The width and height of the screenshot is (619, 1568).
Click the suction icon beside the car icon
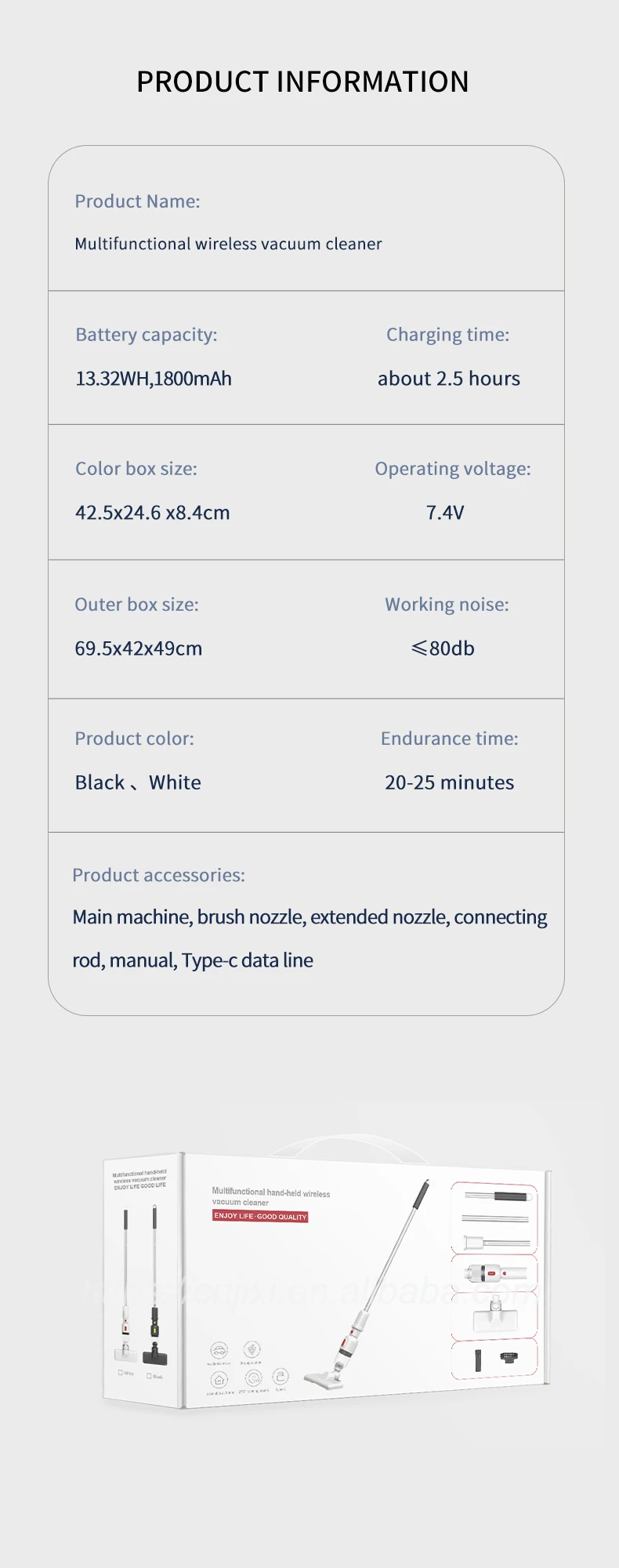pos(252,1348)
